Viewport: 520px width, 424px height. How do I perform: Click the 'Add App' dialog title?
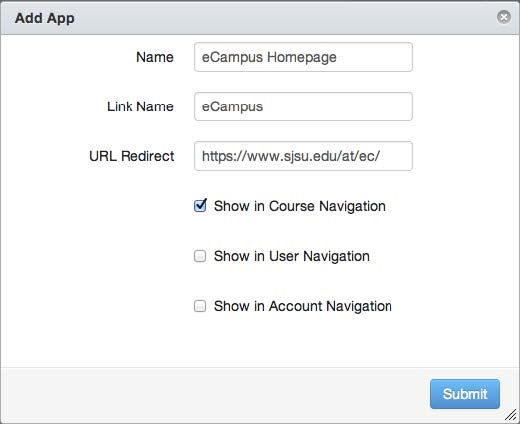[45, 18]
